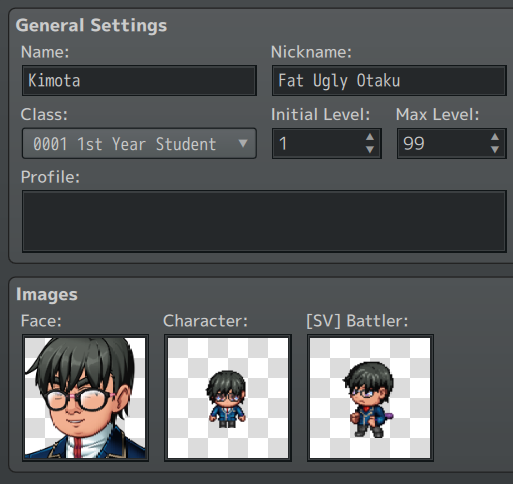Click the General Settings section heading

[91, 26]
